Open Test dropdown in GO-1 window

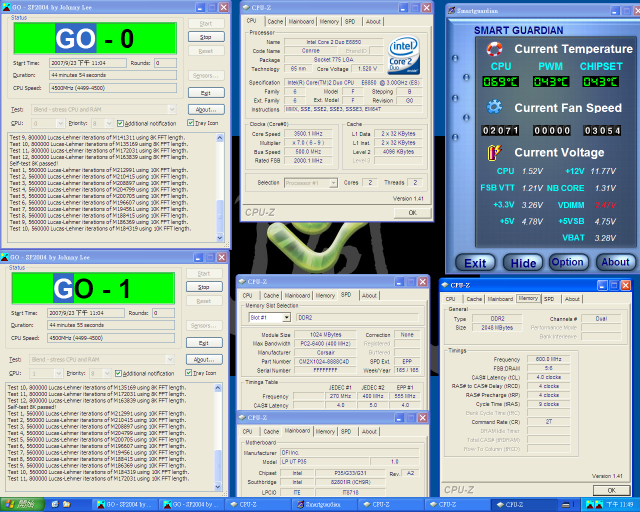tap(170, 359)
